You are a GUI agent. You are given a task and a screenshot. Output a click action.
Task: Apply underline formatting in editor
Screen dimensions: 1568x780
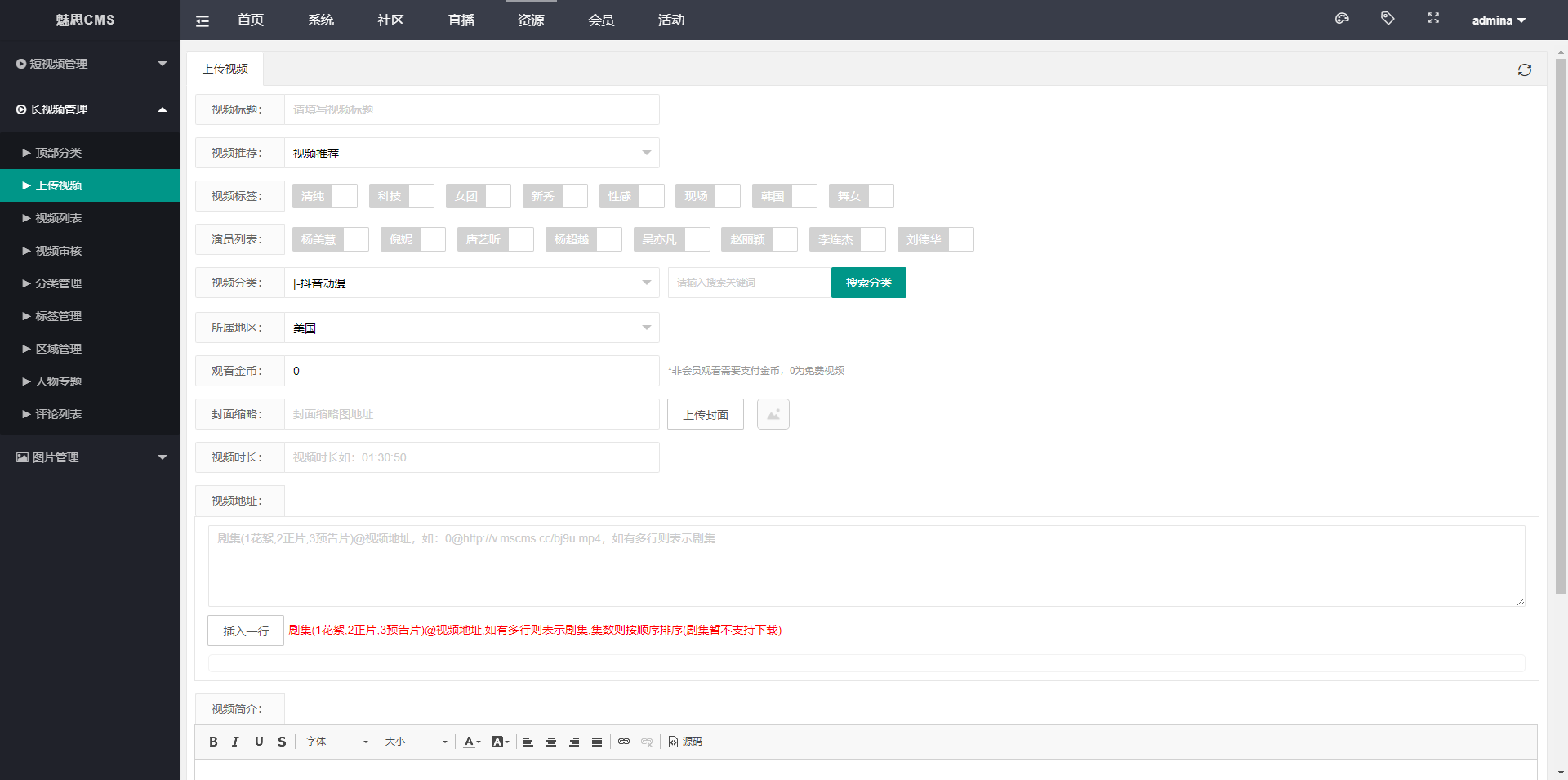point(259,742)
